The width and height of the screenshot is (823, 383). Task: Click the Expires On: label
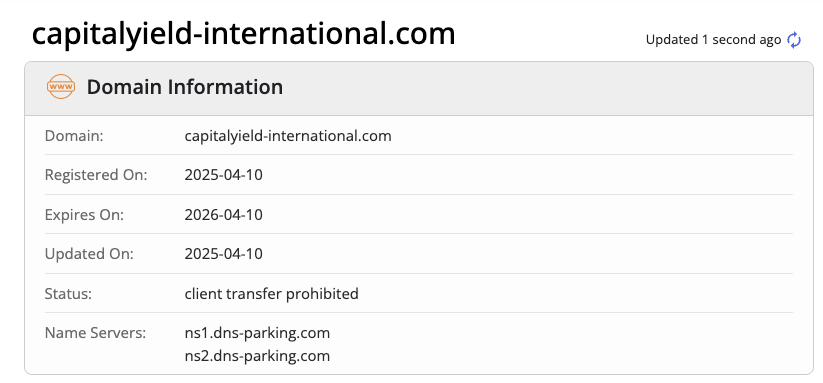tap(84, 215)
